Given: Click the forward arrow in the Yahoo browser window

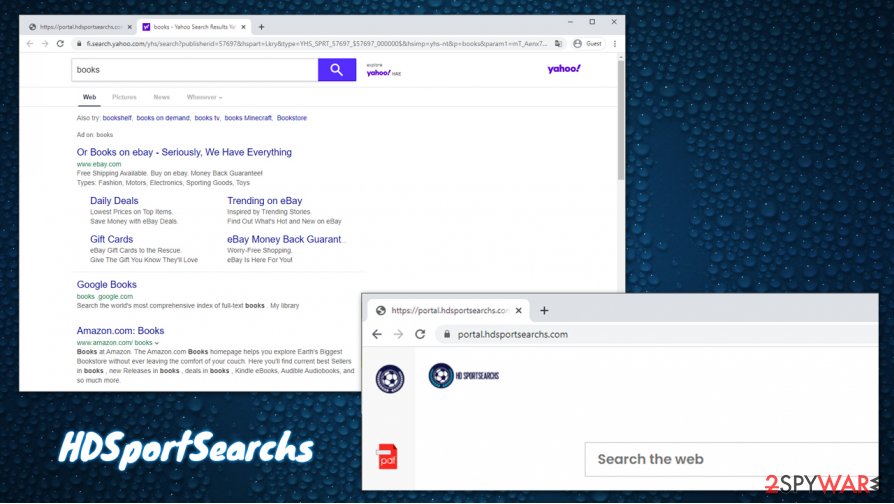Looking at the screenshot, I should [44, 43].
